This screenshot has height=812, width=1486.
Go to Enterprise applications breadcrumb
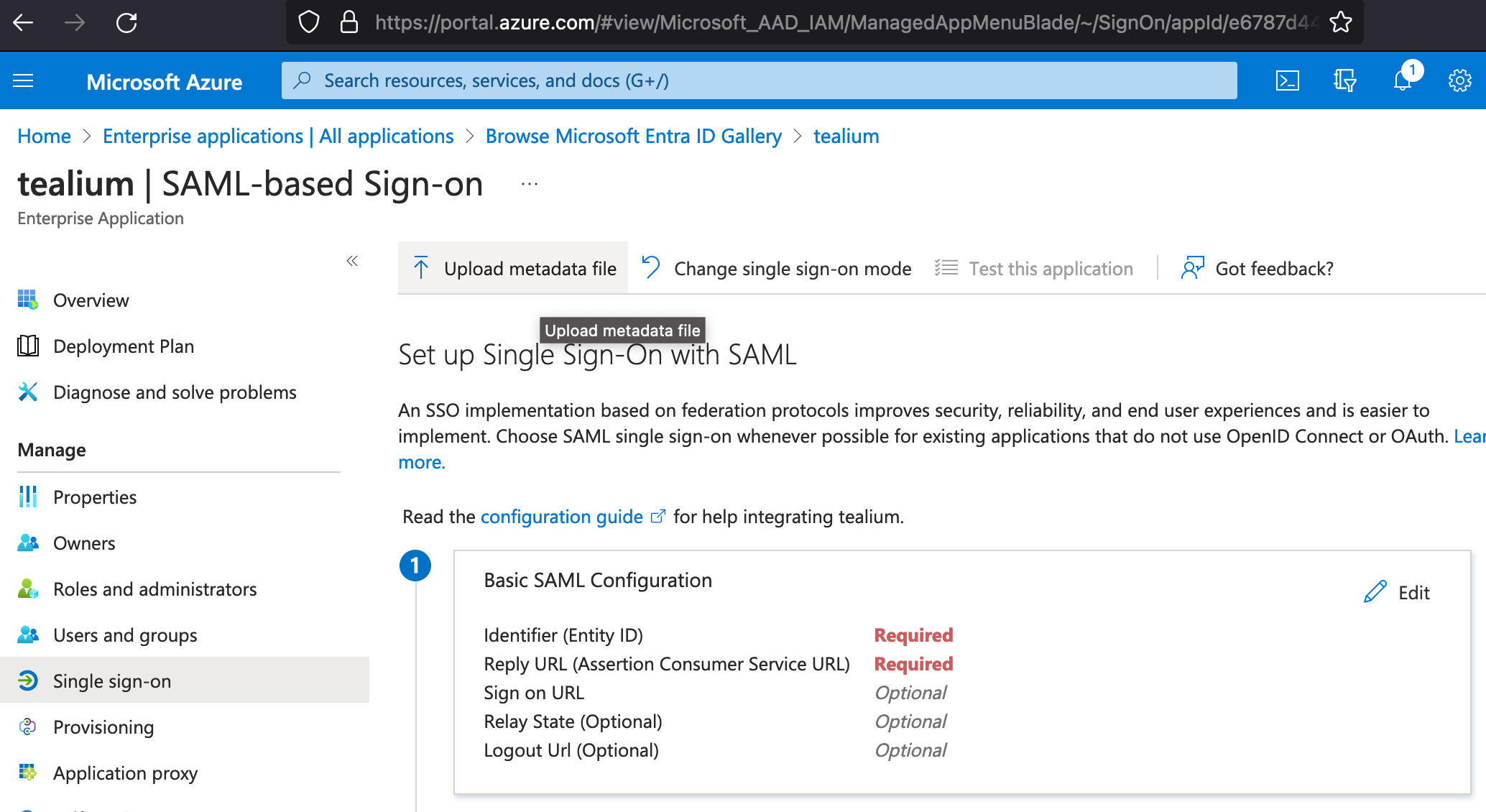[x=278, y=136]
